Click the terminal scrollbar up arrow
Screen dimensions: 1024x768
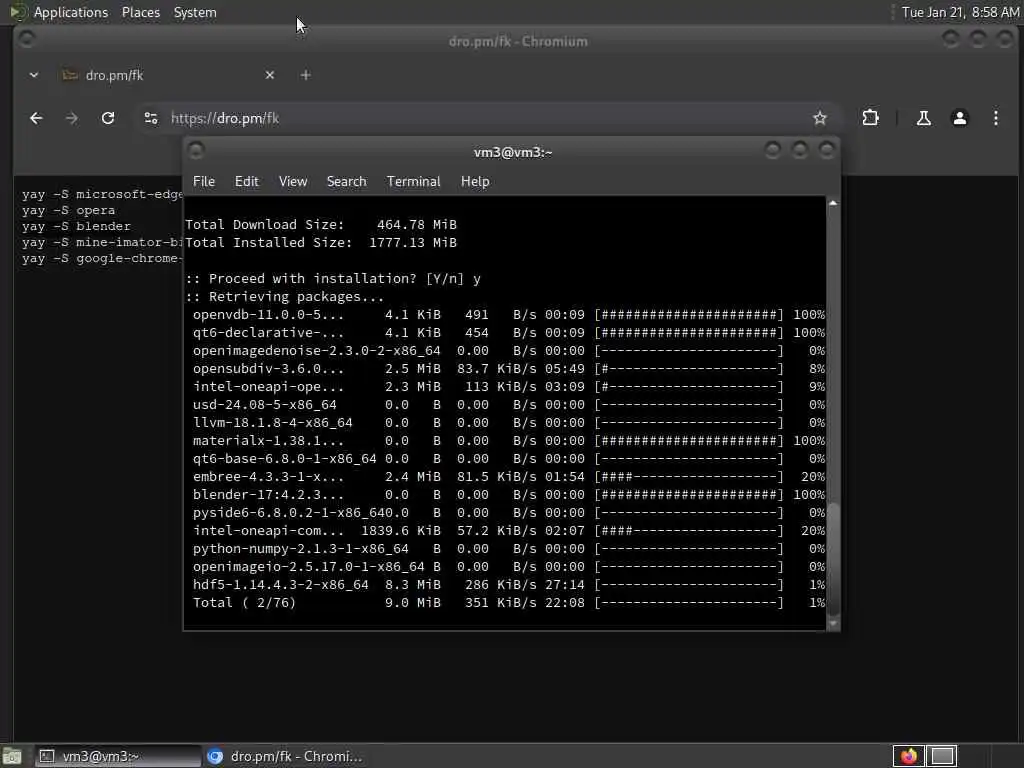833,204
